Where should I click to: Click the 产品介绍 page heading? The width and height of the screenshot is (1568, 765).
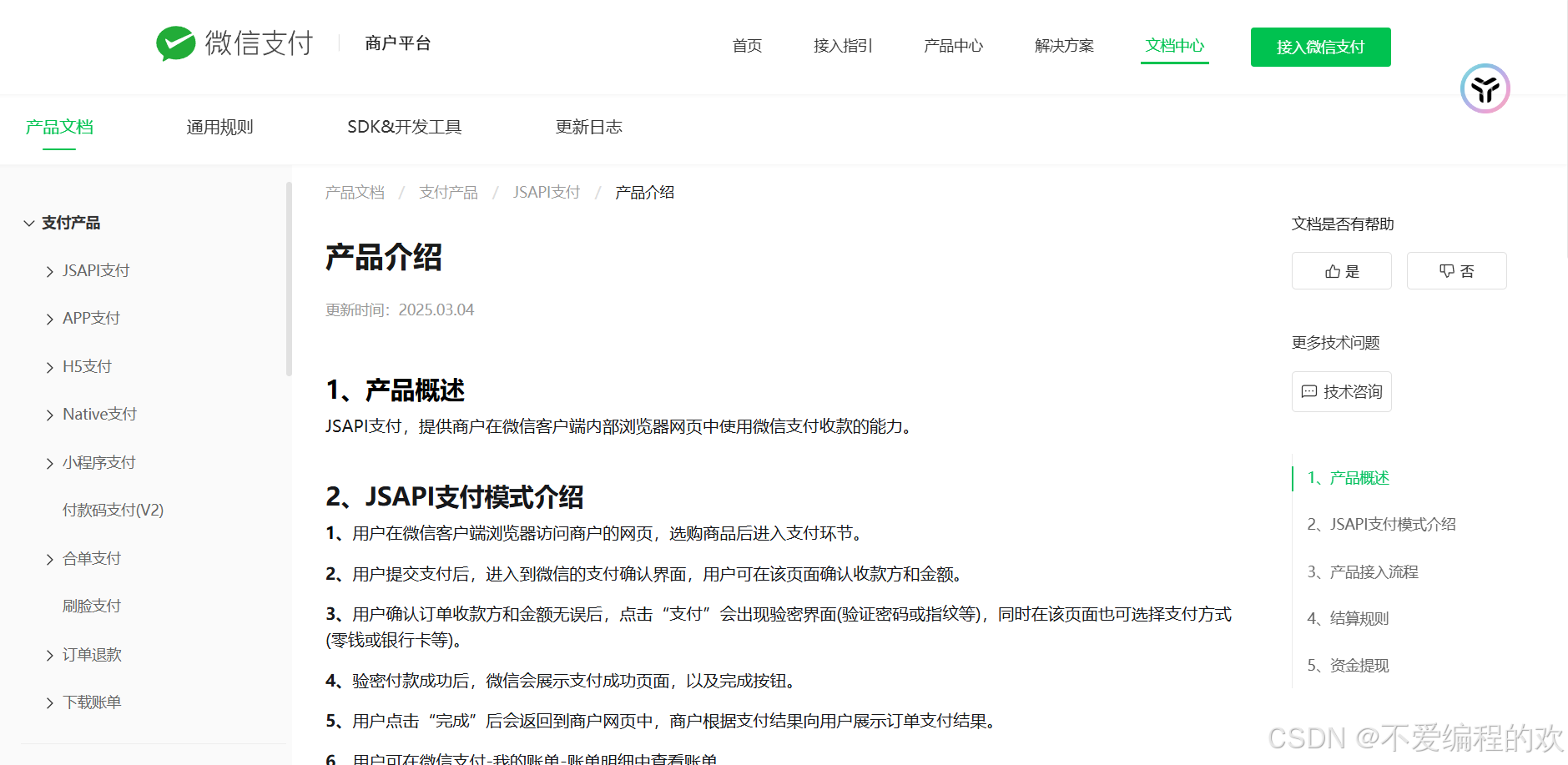(x=383, y=257)
